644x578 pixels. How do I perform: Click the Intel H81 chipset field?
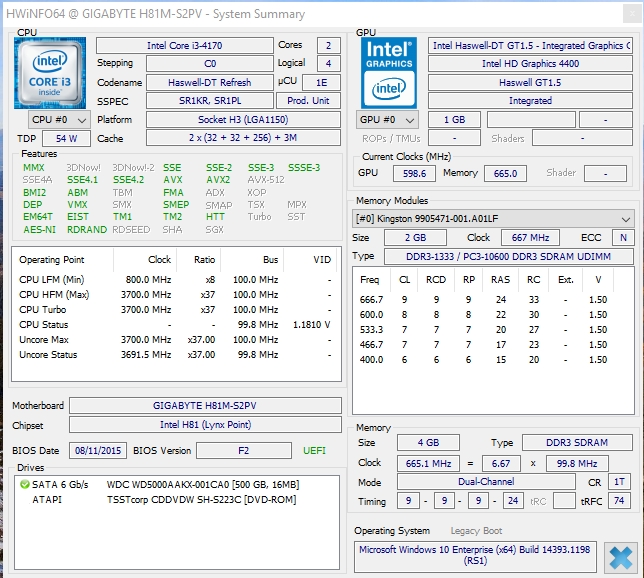point(203,426)
